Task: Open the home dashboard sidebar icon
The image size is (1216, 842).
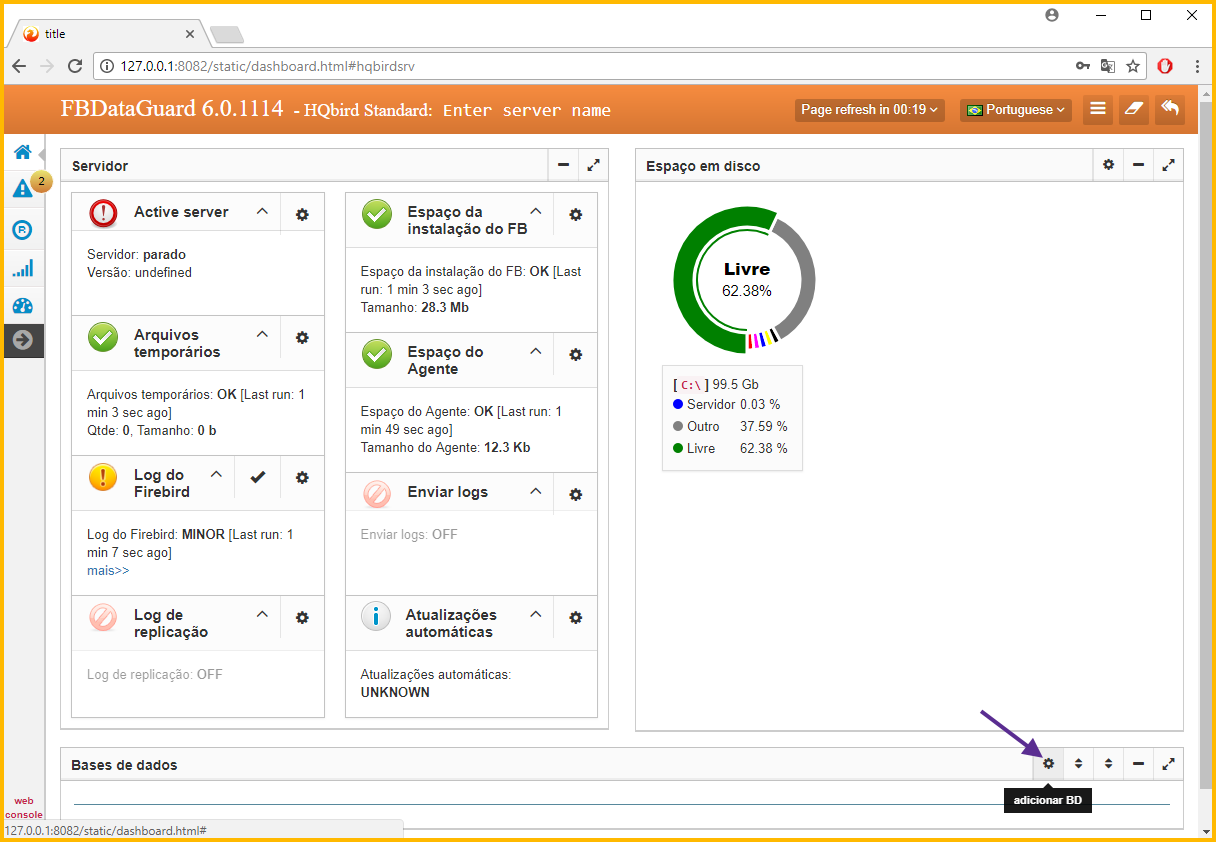Action: click(x=22, y=153)
